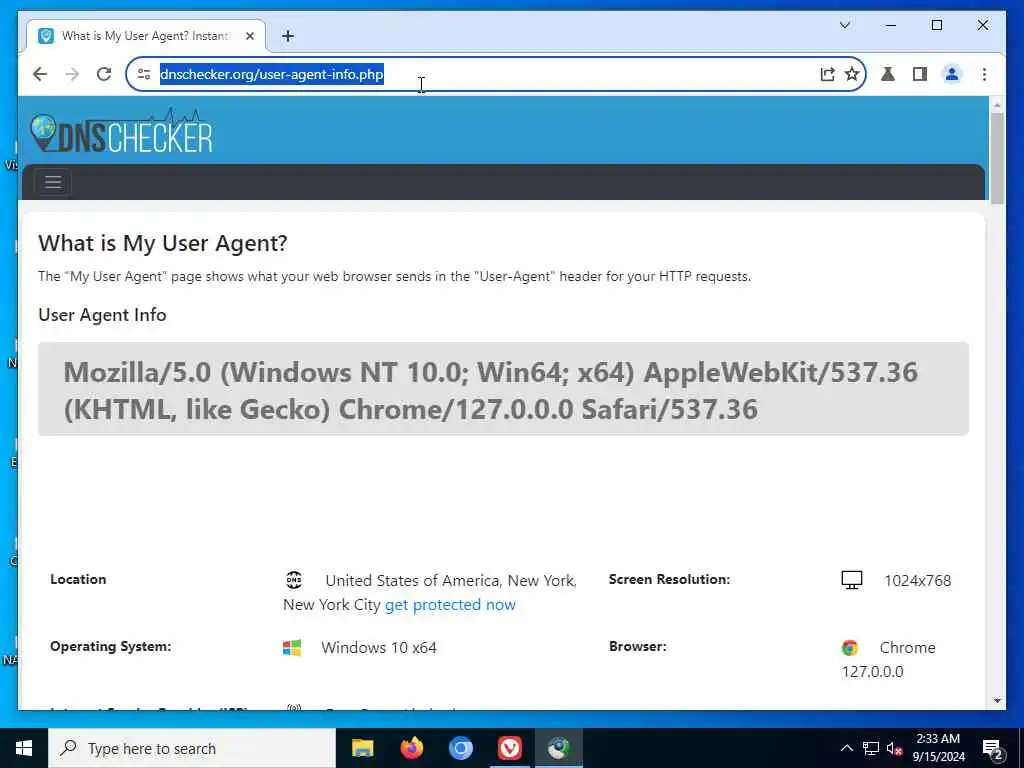Screen dimensions: 1024x768
Task: Open Chrome three-dot menu
Action: tap(984, 74)
